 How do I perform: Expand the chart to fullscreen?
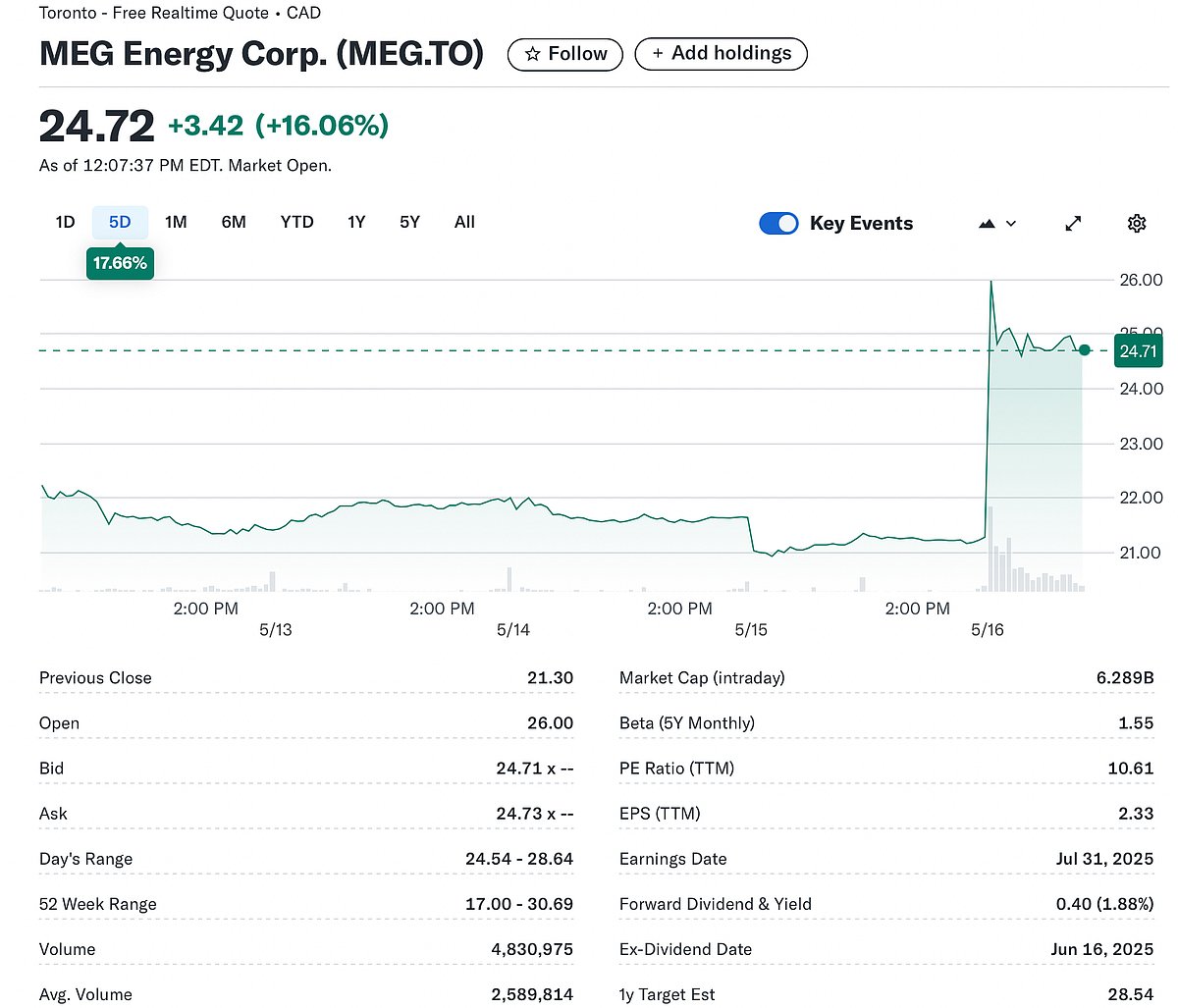coord(1073,223)
